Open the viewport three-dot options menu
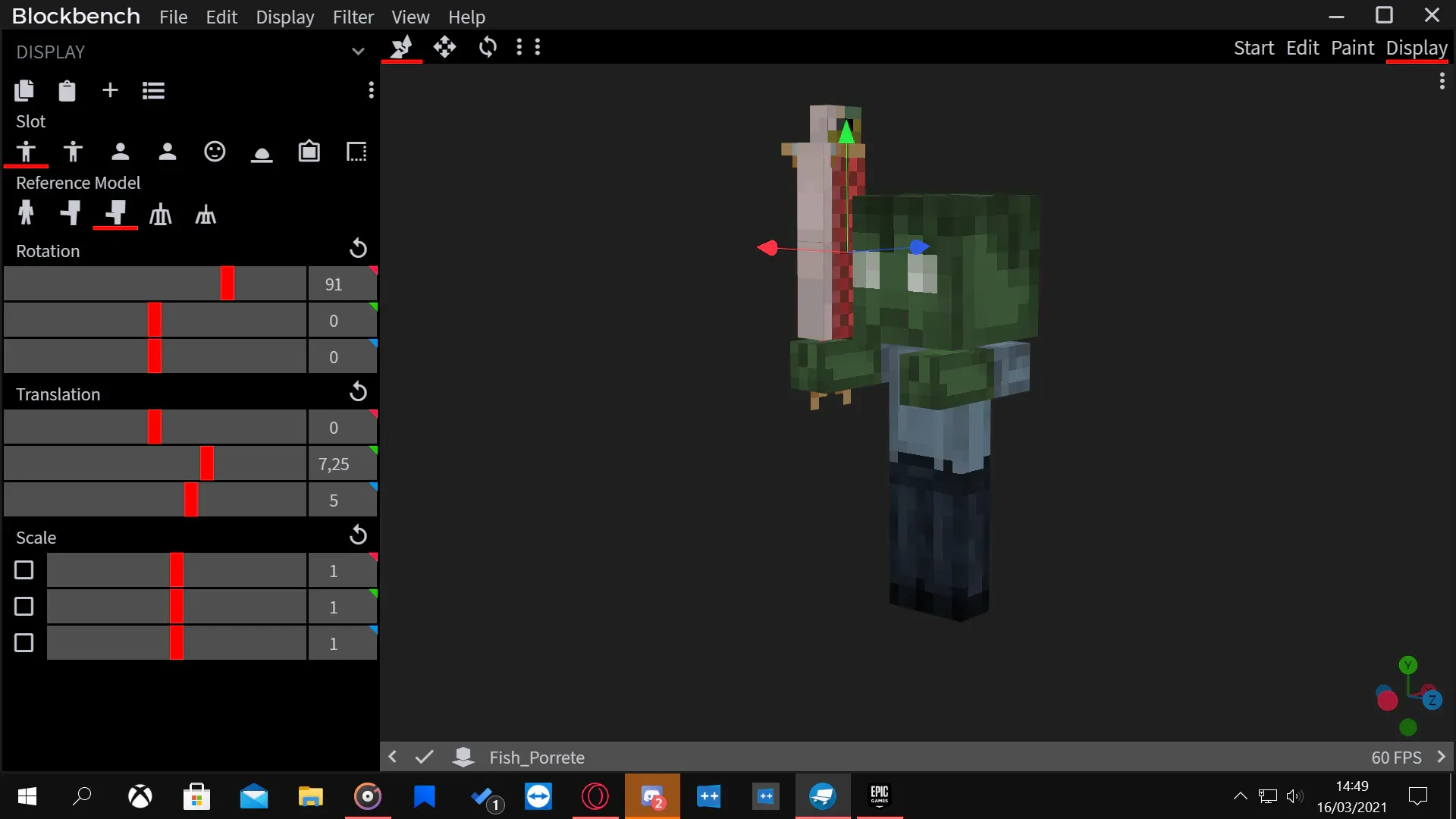This screenshot has width=1456, height=819. pyautogui.click(x=1442, y=81)
